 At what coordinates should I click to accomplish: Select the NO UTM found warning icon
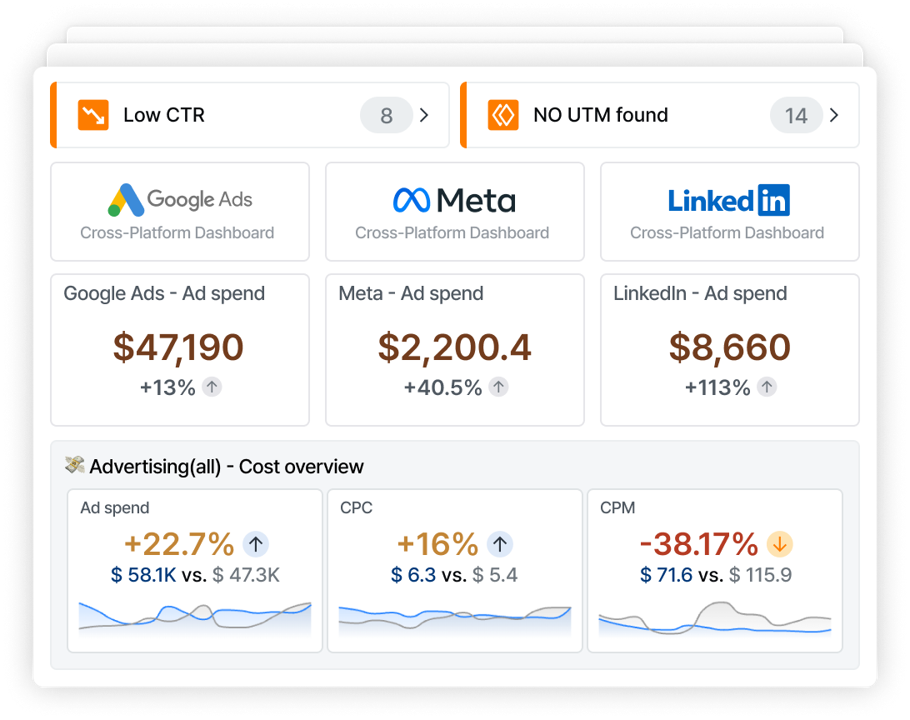pos(504,115)
